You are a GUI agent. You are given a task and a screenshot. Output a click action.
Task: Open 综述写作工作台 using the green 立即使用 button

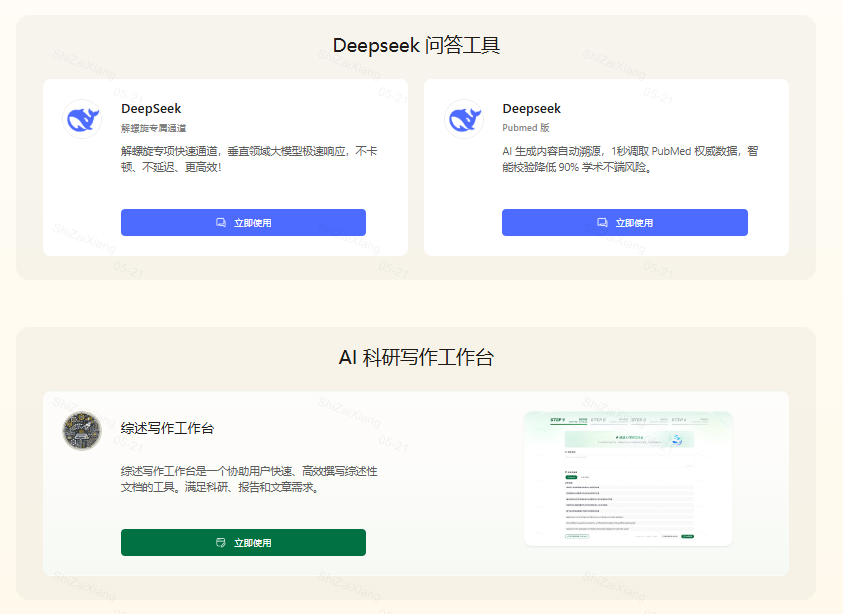(x=244, y=542)
